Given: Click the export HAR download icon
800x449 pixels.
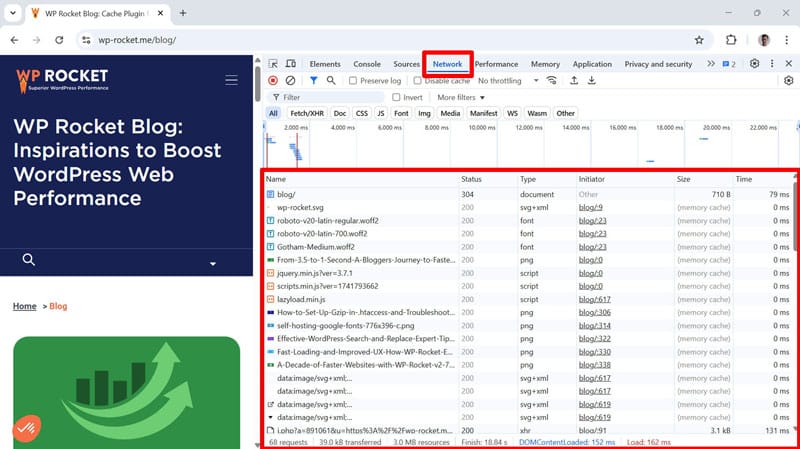Looking at the screenshot, I should click(x=591, y=81).
